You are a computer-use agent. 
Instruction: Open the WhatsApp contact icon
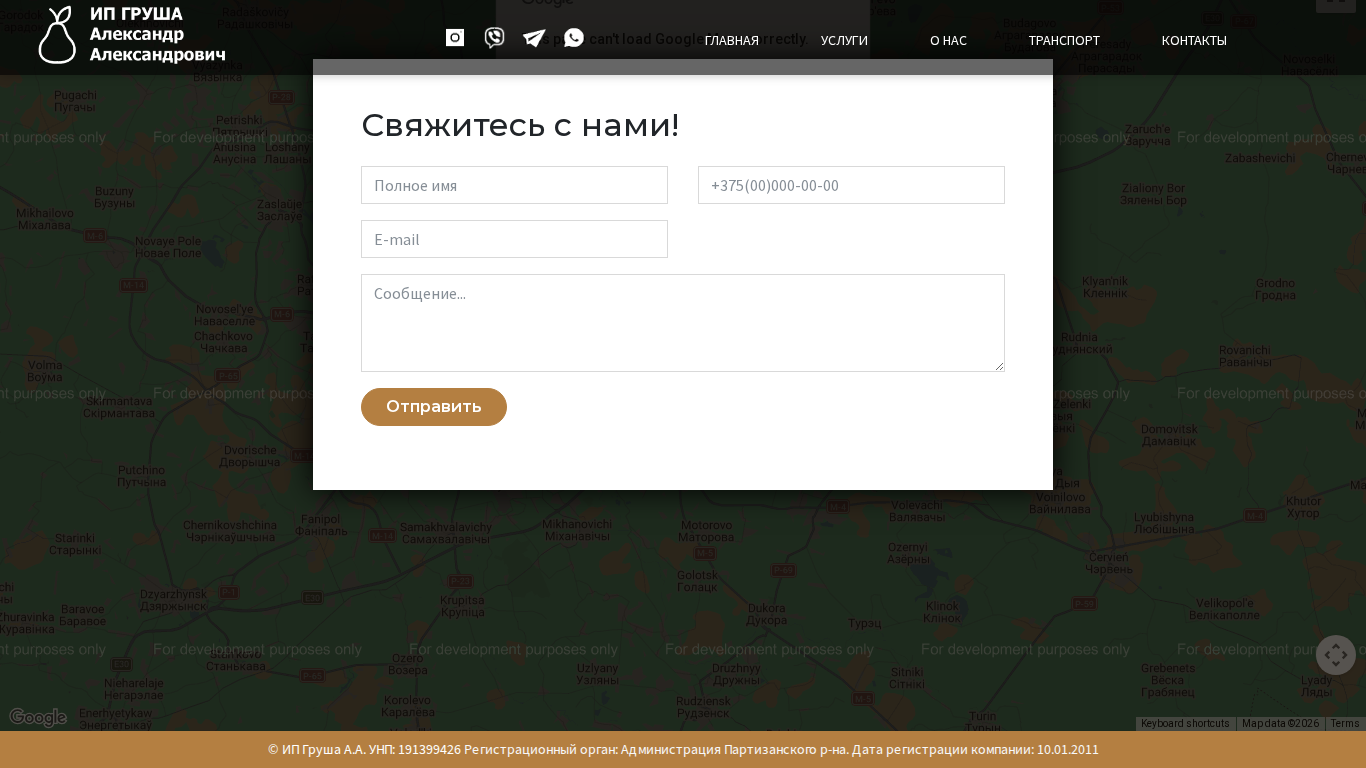click(574, 38)
